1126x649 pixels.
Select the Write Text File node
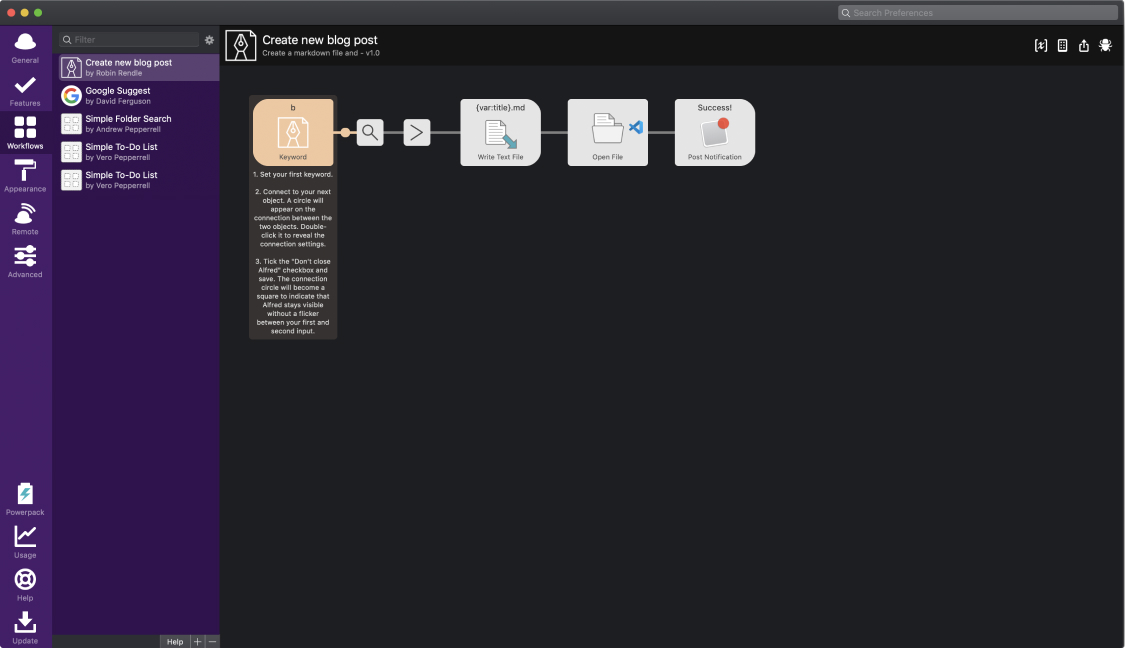point(501,133)
